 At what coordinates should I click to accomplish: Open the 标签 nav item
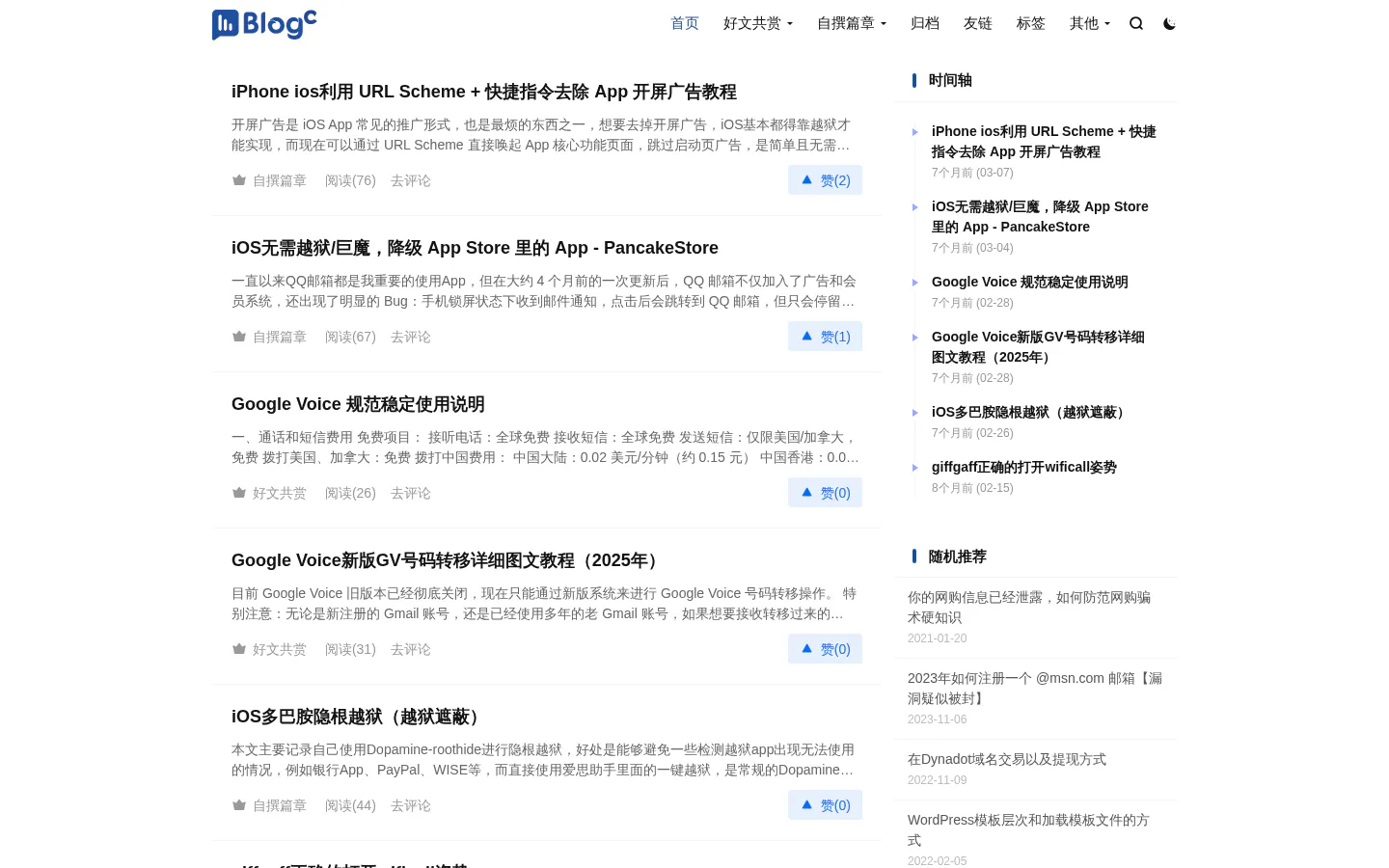tap(1031, 23)
